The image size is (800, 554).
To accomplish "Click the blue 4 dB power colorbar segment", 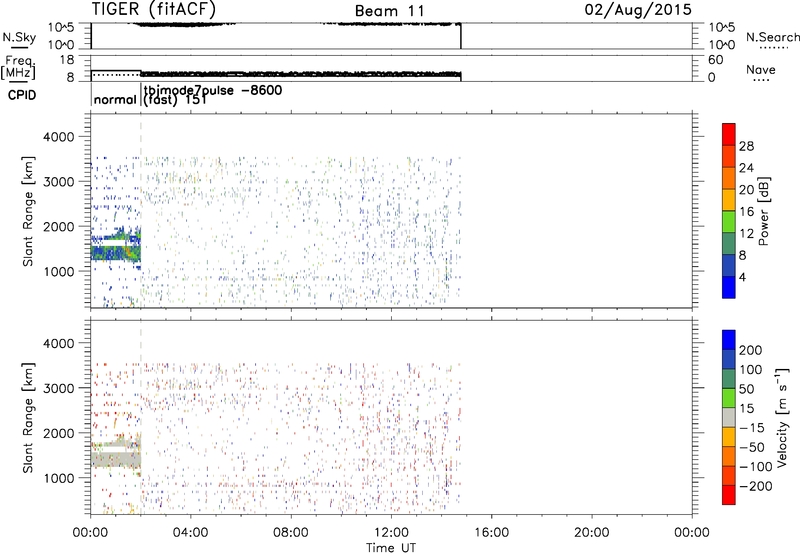I will [x=729, y=287].
